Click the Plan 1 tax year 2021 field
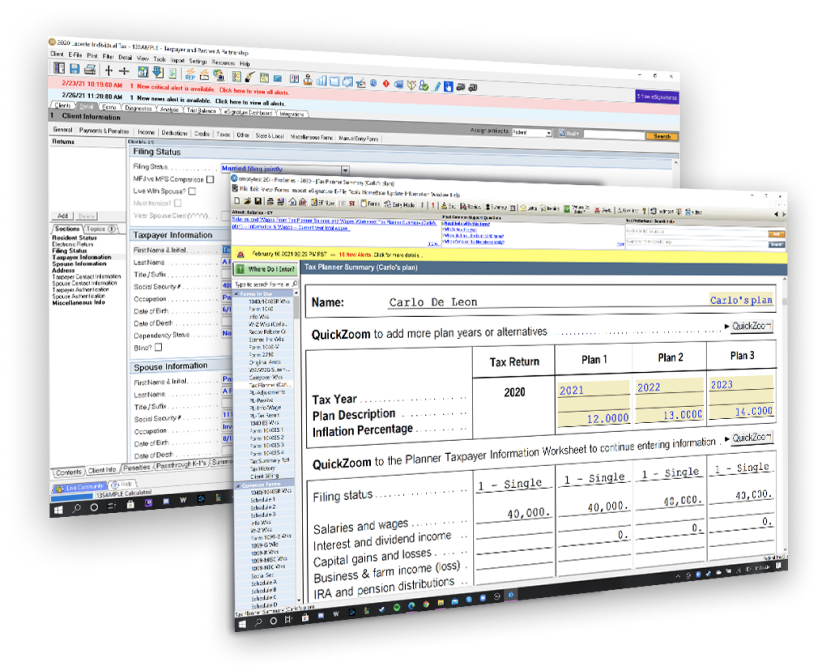The width and height of the screenshot is (820, 672). pos(594,390)
